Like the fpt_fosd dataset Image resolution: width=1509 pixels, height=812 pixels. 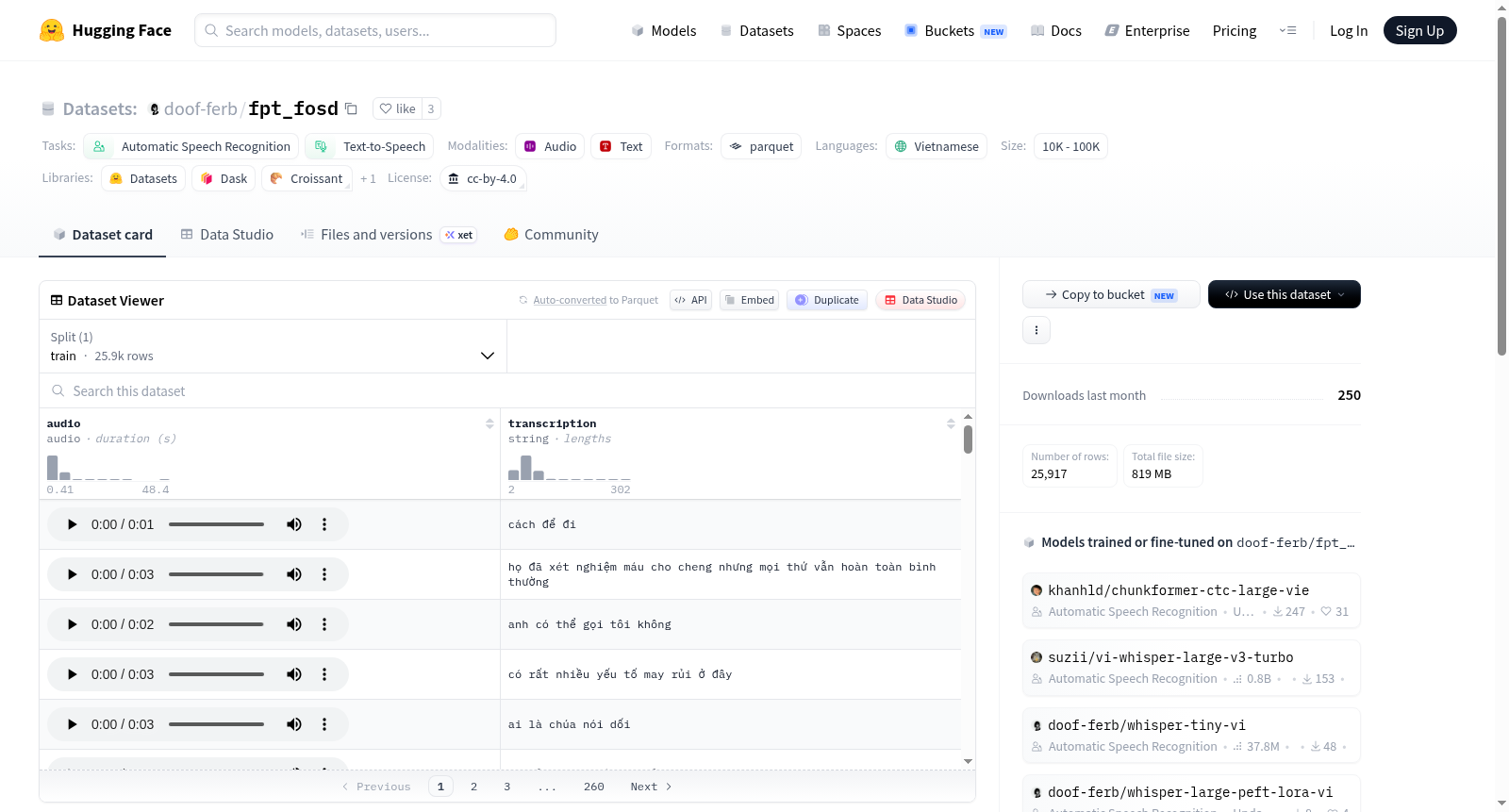point(397,108)
